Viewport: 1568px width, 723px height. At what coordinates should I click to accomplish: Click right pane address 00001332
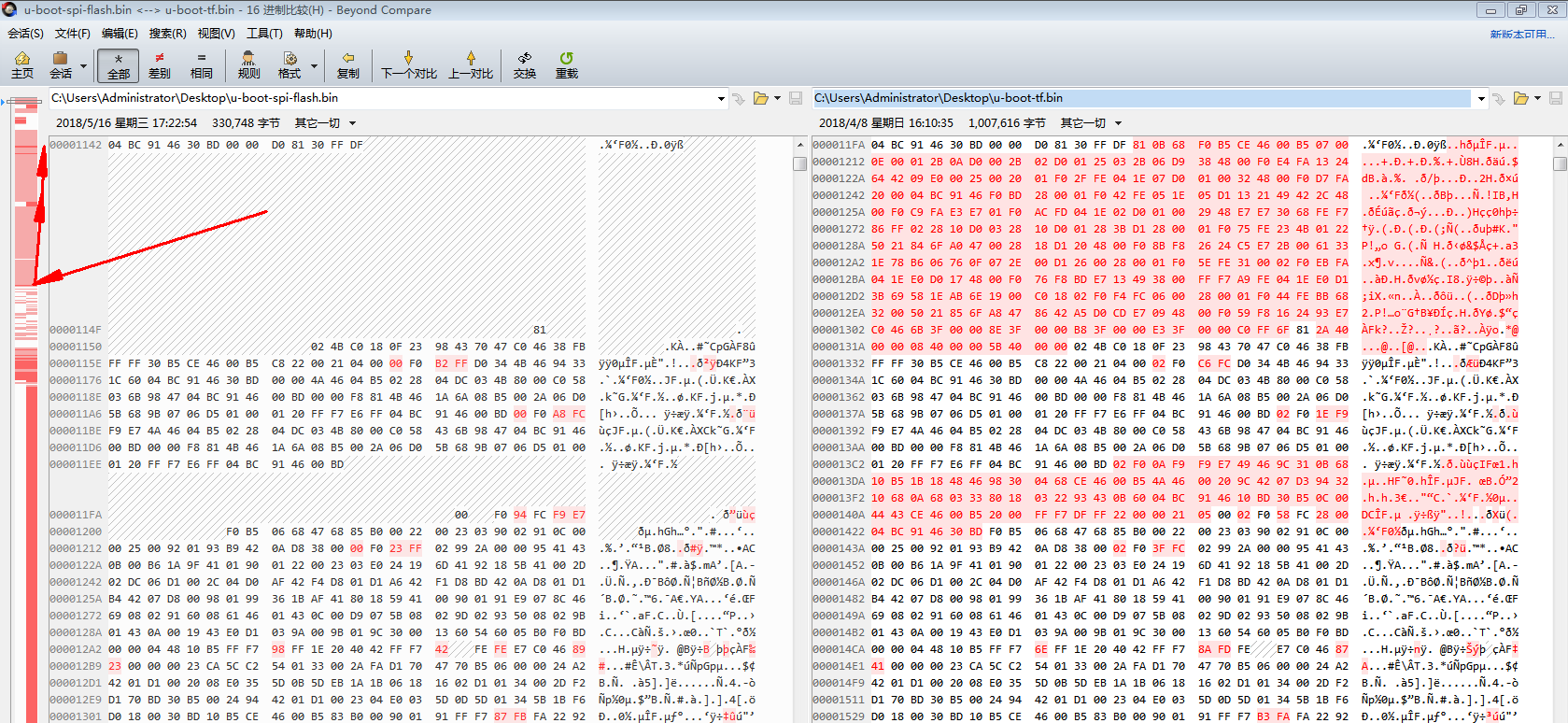[x=839, y=363]
